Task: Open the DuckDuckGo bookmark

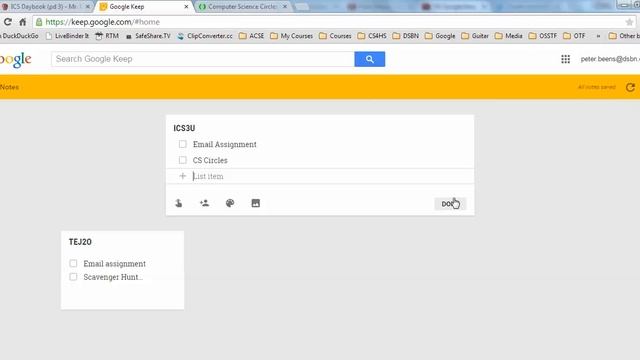Action: 19,36
